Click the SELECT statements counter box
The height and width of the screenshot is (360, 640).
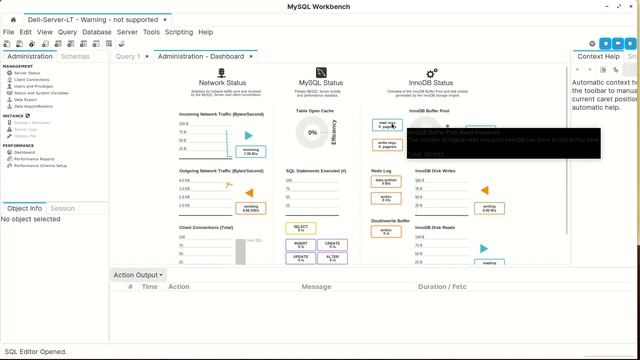(x=301, y=228)
